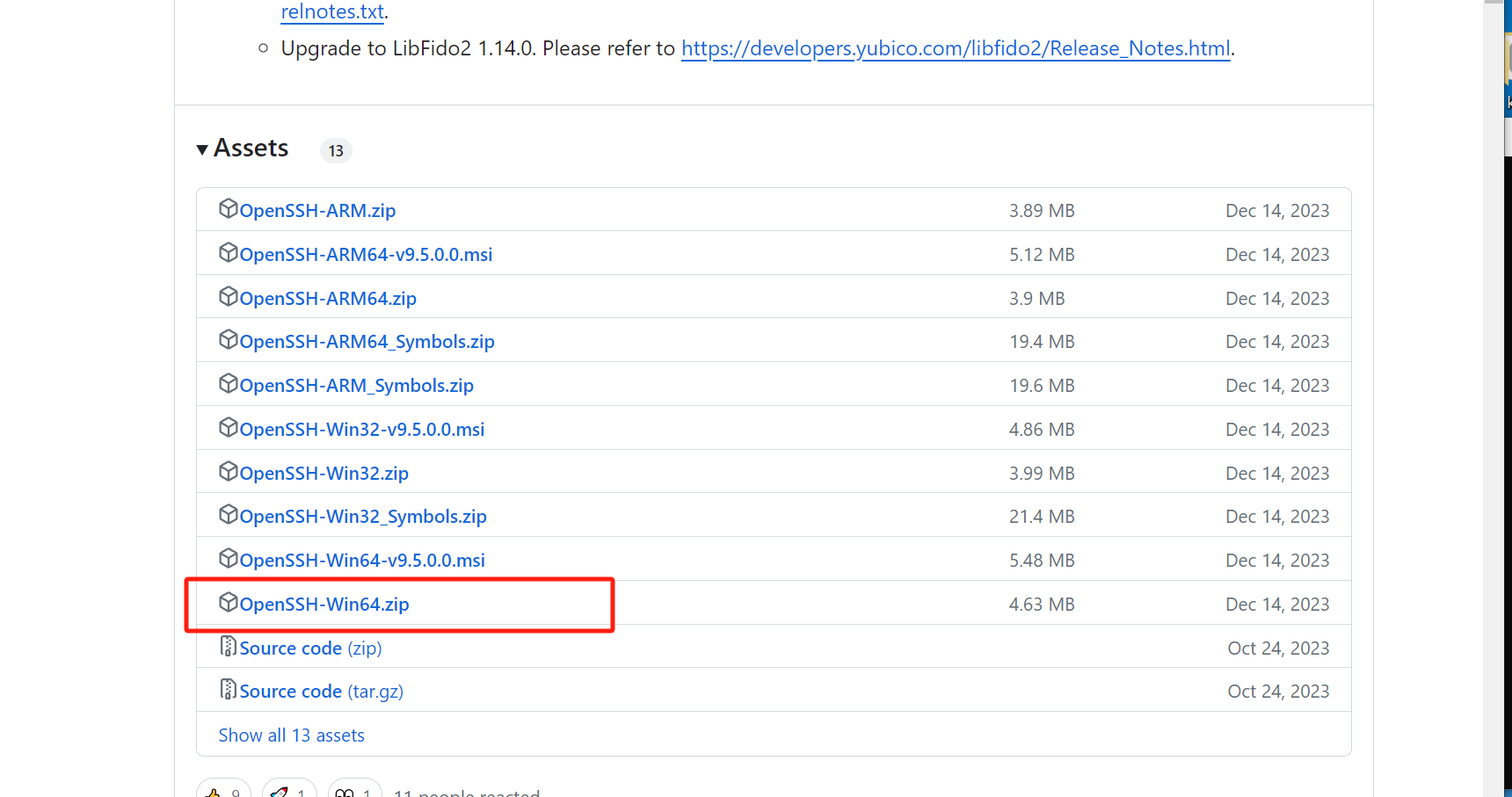Collapse the Assets section triangle
The image size is (1512, 797).
click(202, 149)
